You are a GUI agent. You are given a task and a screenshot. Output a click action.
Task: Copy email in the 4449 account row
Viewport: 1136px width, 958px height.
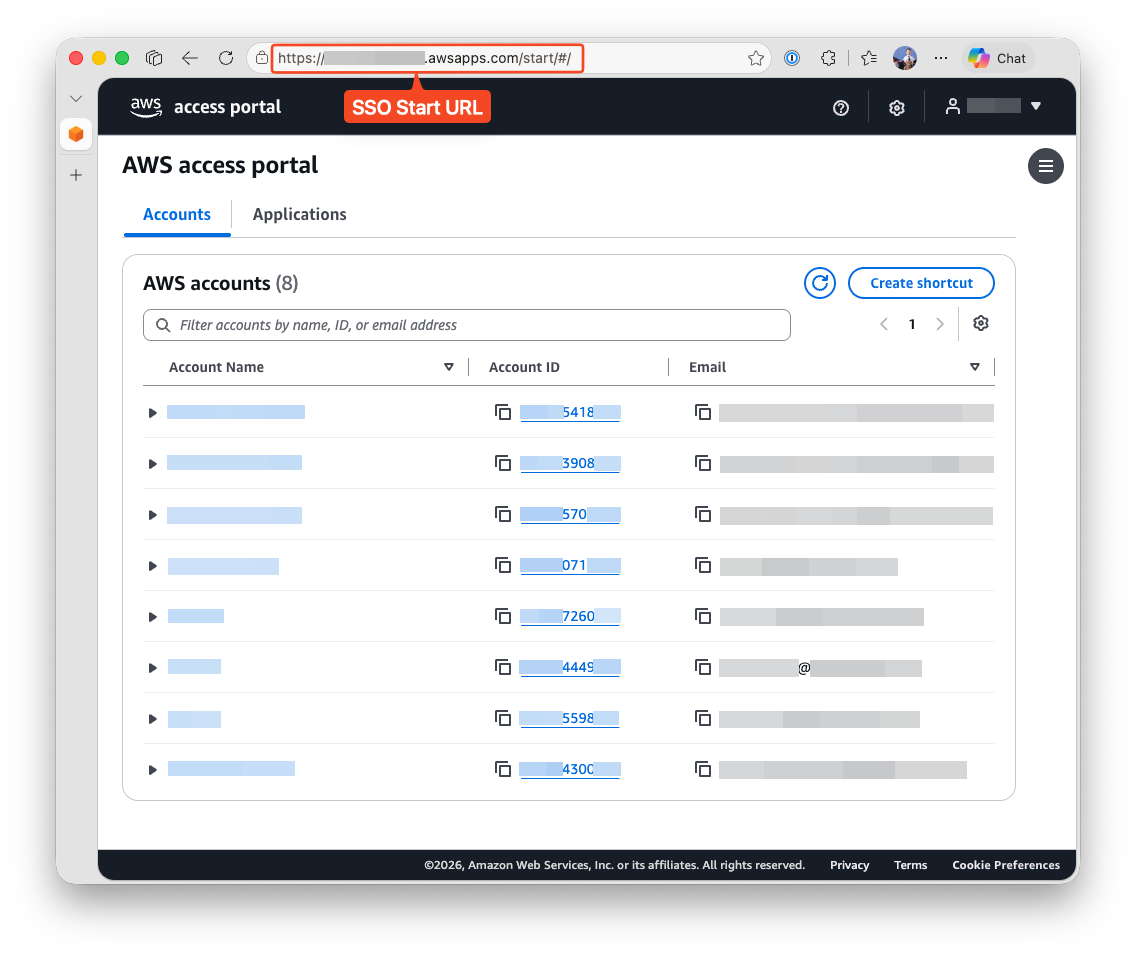click(703, 667)
